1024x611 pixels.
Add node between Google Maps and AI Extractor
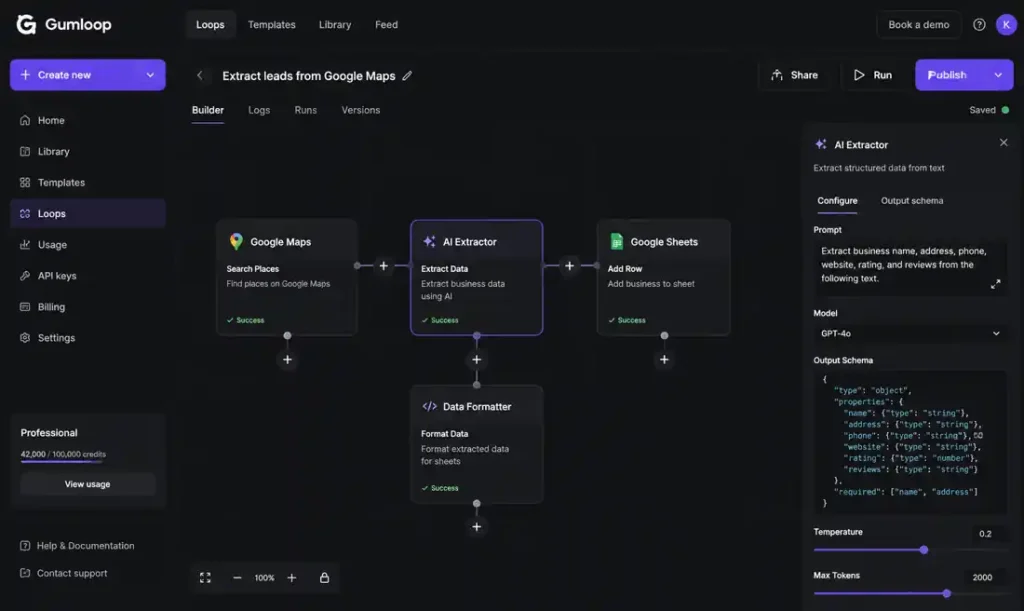point(383,266)
